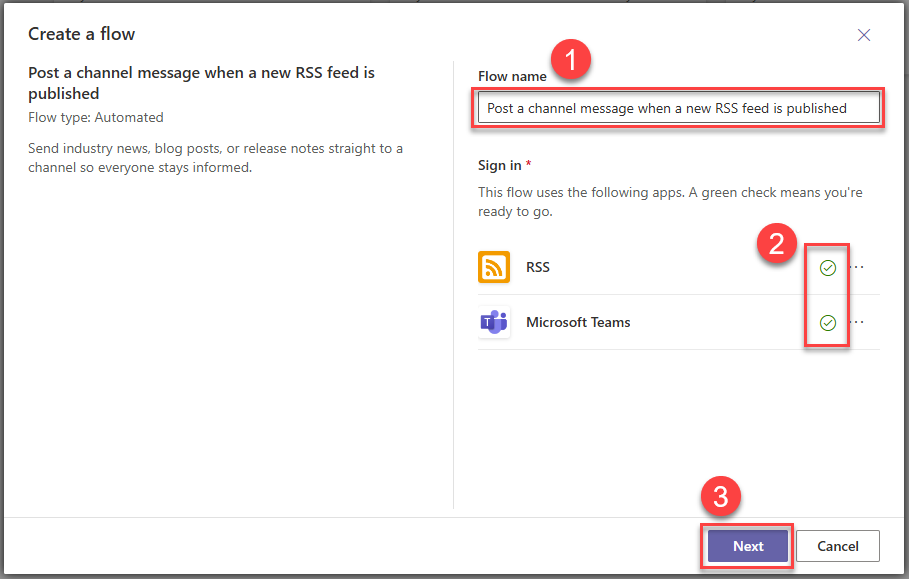Click the red annotation circle numbered 3
This screenshot has height=579, width=909.
(x=720, y=497)
